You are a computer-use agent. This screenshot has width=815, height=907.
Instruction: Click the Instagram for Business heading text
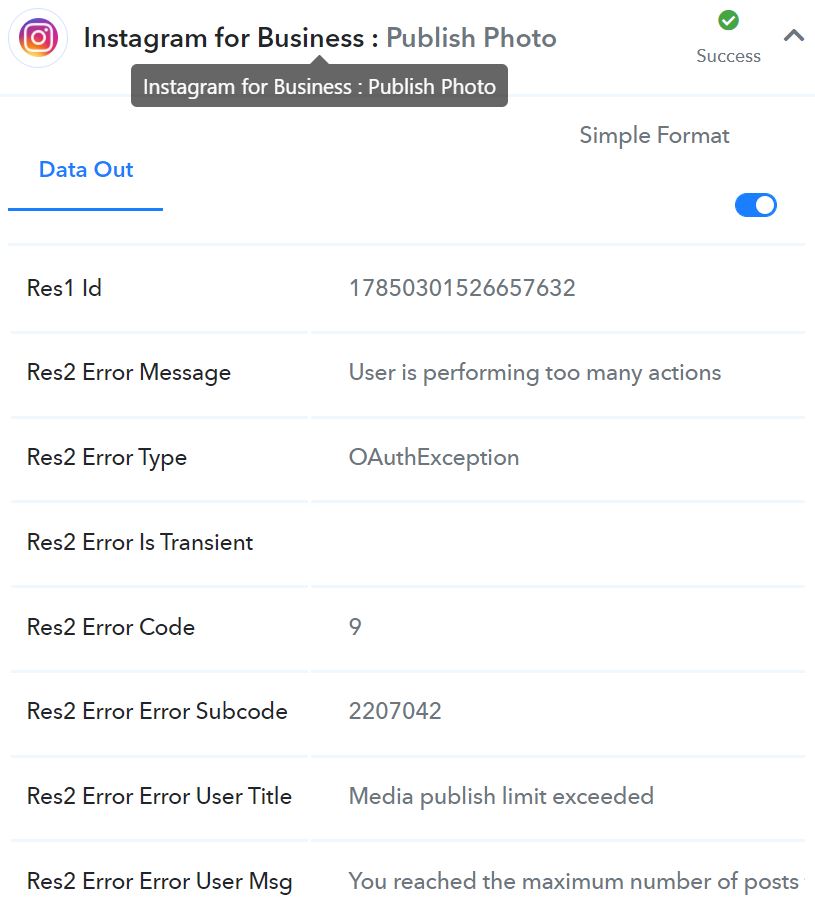point(223,38)
